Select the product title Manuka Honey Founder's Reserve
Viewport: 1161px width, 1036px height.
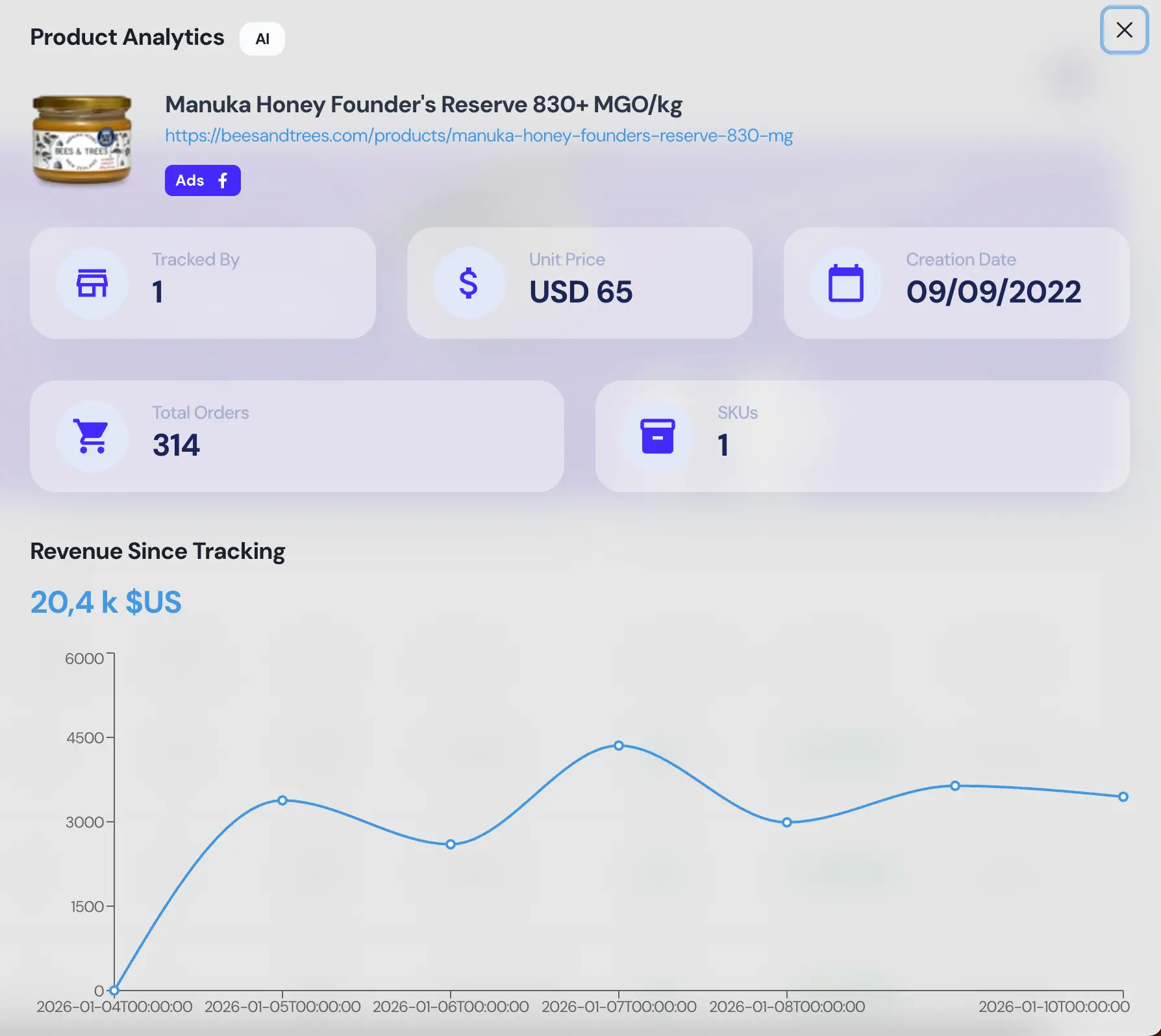point(423,105)
